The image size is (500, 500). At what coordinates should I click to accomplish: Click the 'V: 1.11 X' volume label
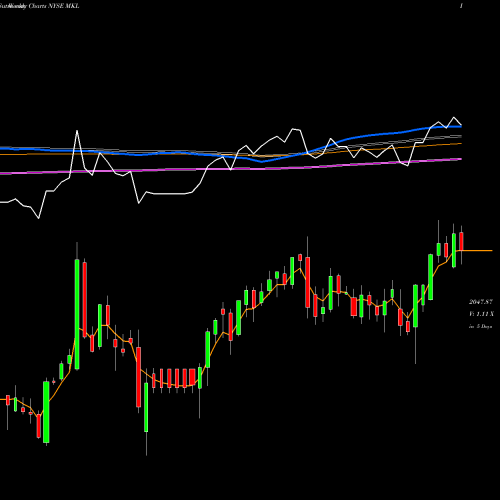tap(481, 314)
